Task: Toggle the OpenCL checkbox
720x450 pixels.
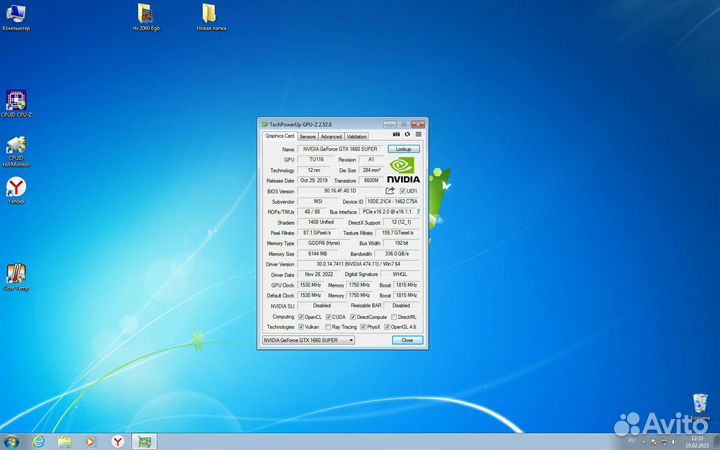Action: (x=301, y=317)
